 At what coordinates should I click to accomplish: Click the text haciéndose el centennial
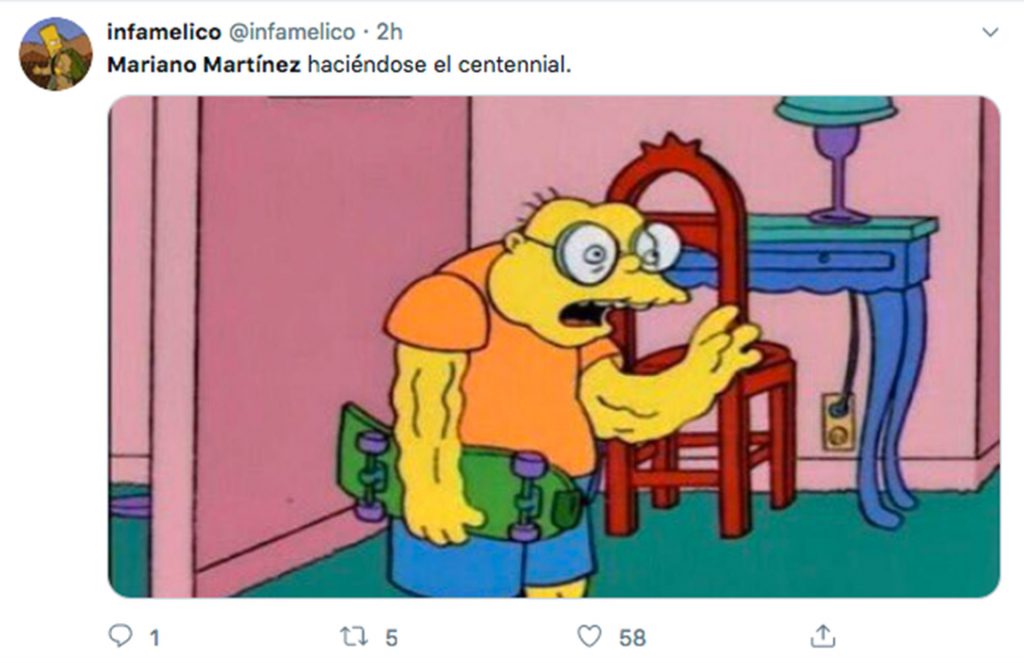coord(439,65)
